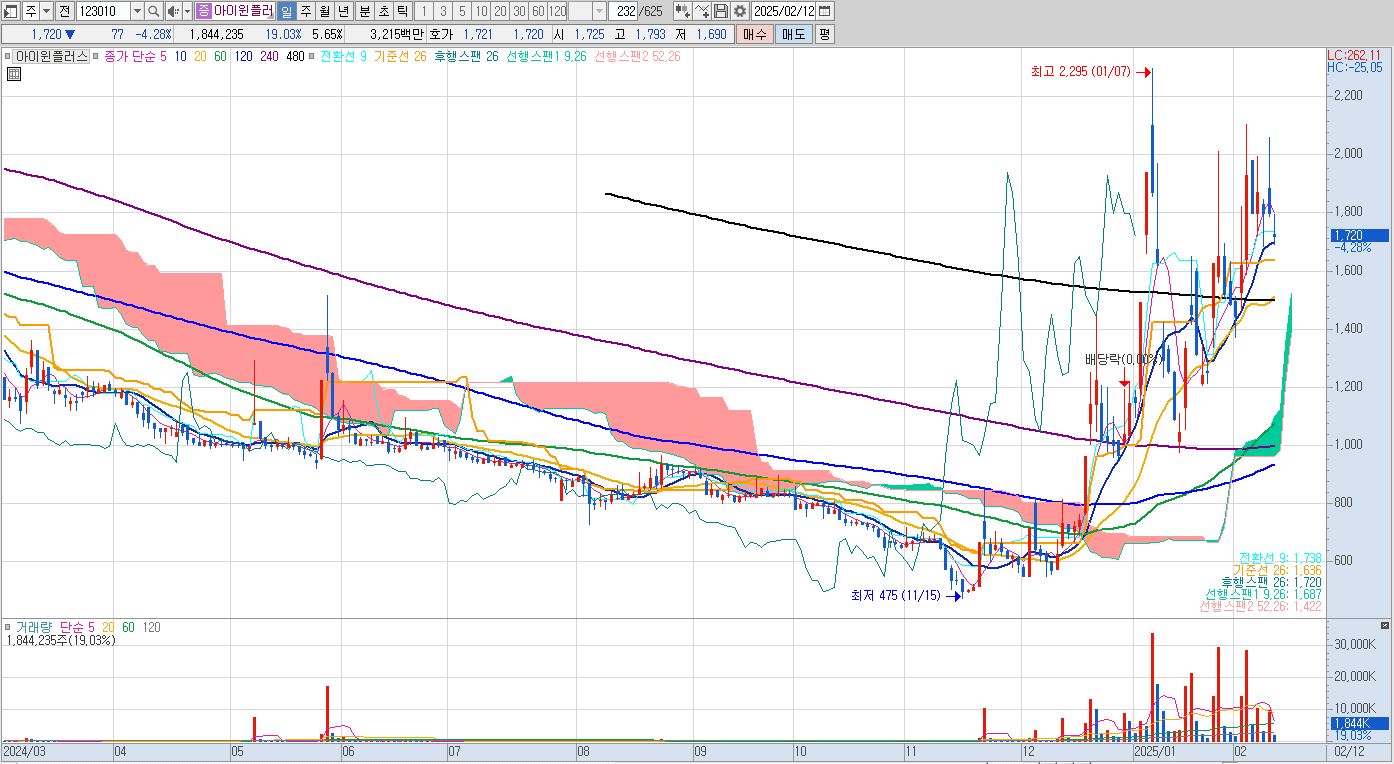The height and width of the screenshot is (764, 1394).
Task: Click the 아이윈플러스 chart name label
Action: (x=51, y=57)
